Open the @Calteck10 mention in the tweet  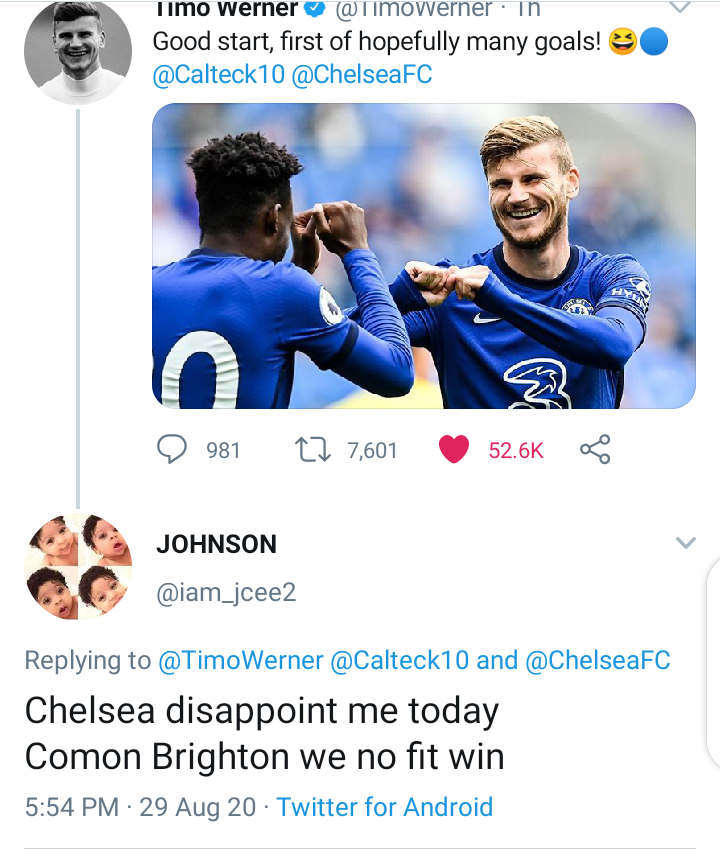point(217,77)
